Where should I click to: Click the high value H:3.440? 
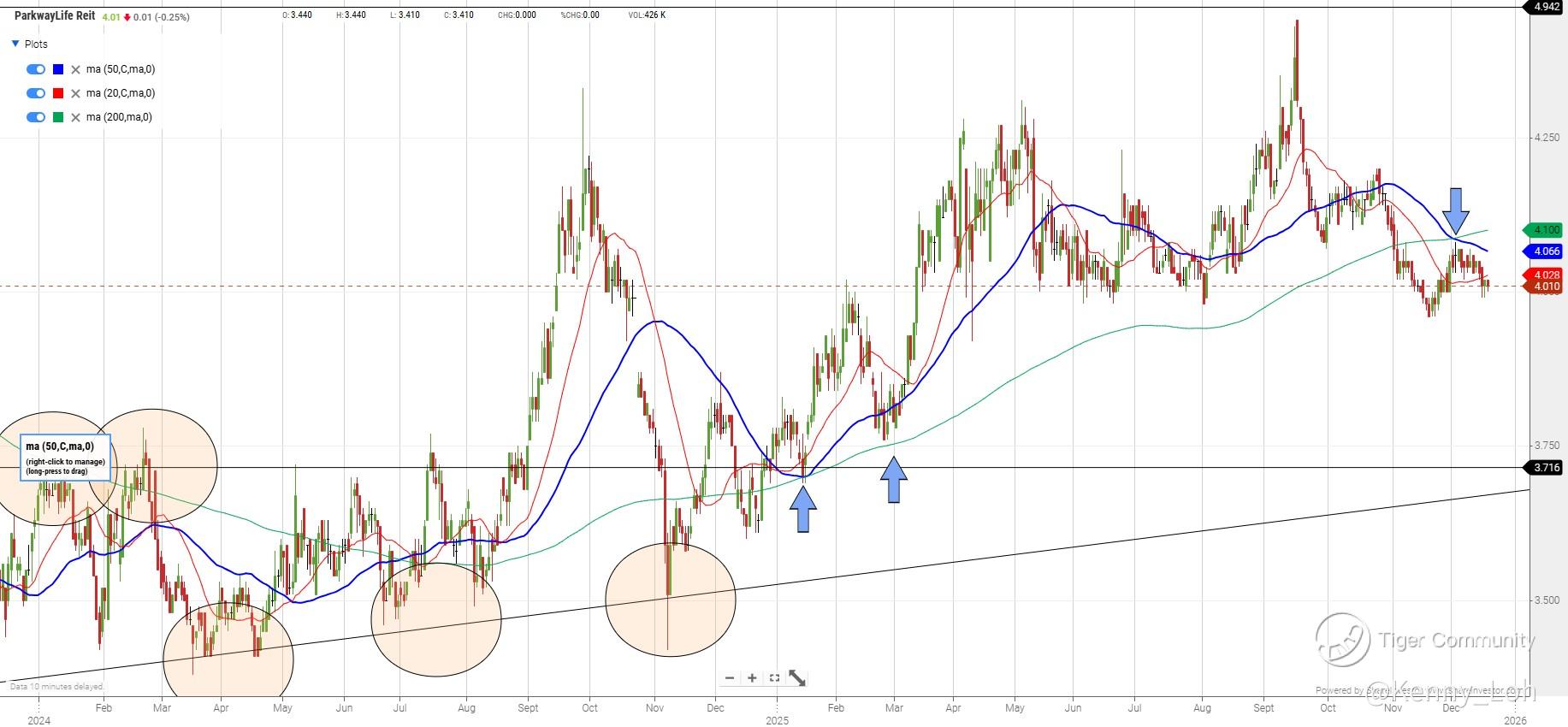point(351,15)
